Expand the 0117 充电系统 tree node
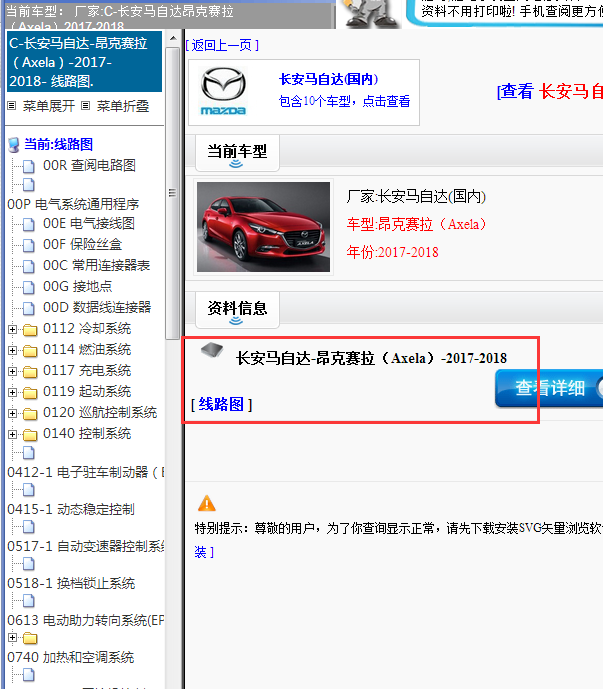The width and height of the screenshot is (603, 689). [x=12, y=371]
